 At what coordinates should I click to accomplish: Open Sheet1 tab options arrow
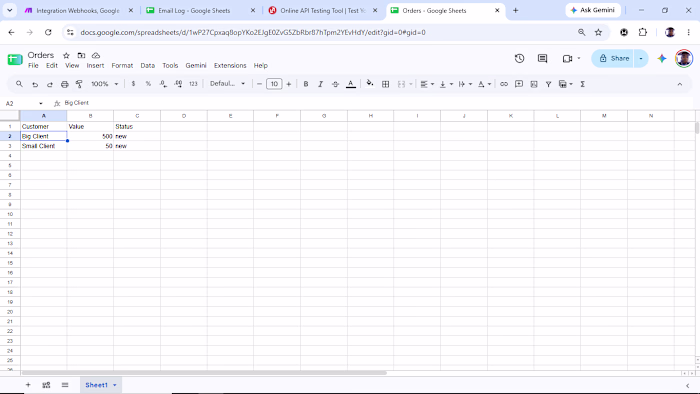(x=115, y=385)
